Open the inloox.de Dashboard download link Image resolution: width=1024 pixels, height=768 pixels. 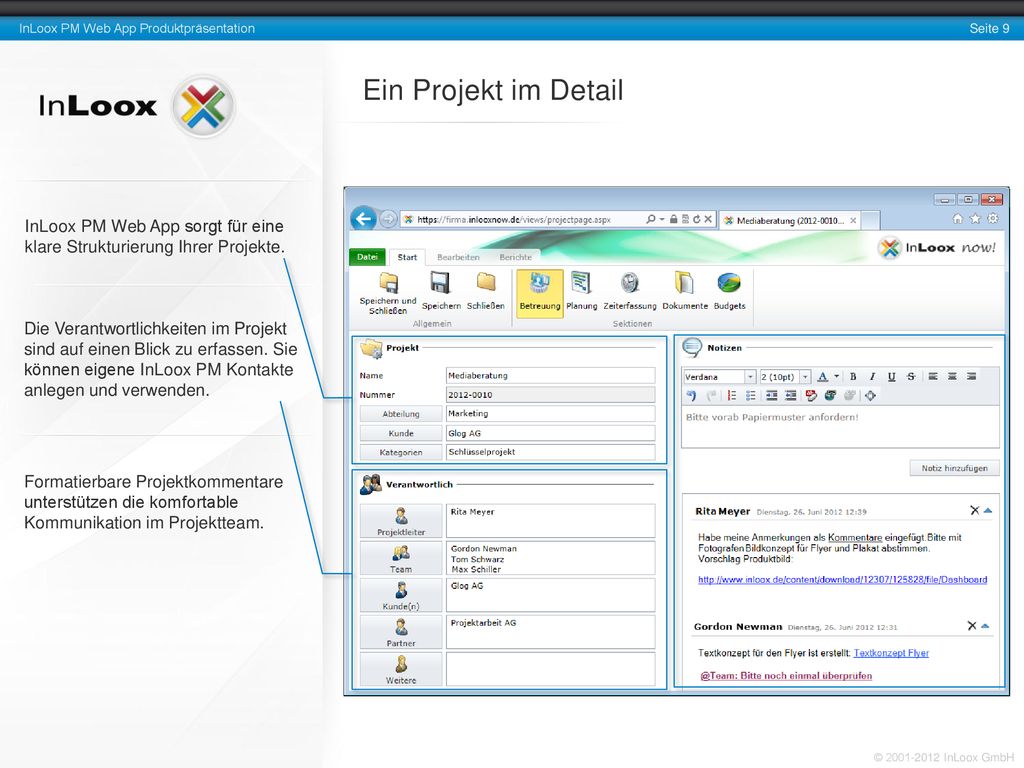pos(842,580)
